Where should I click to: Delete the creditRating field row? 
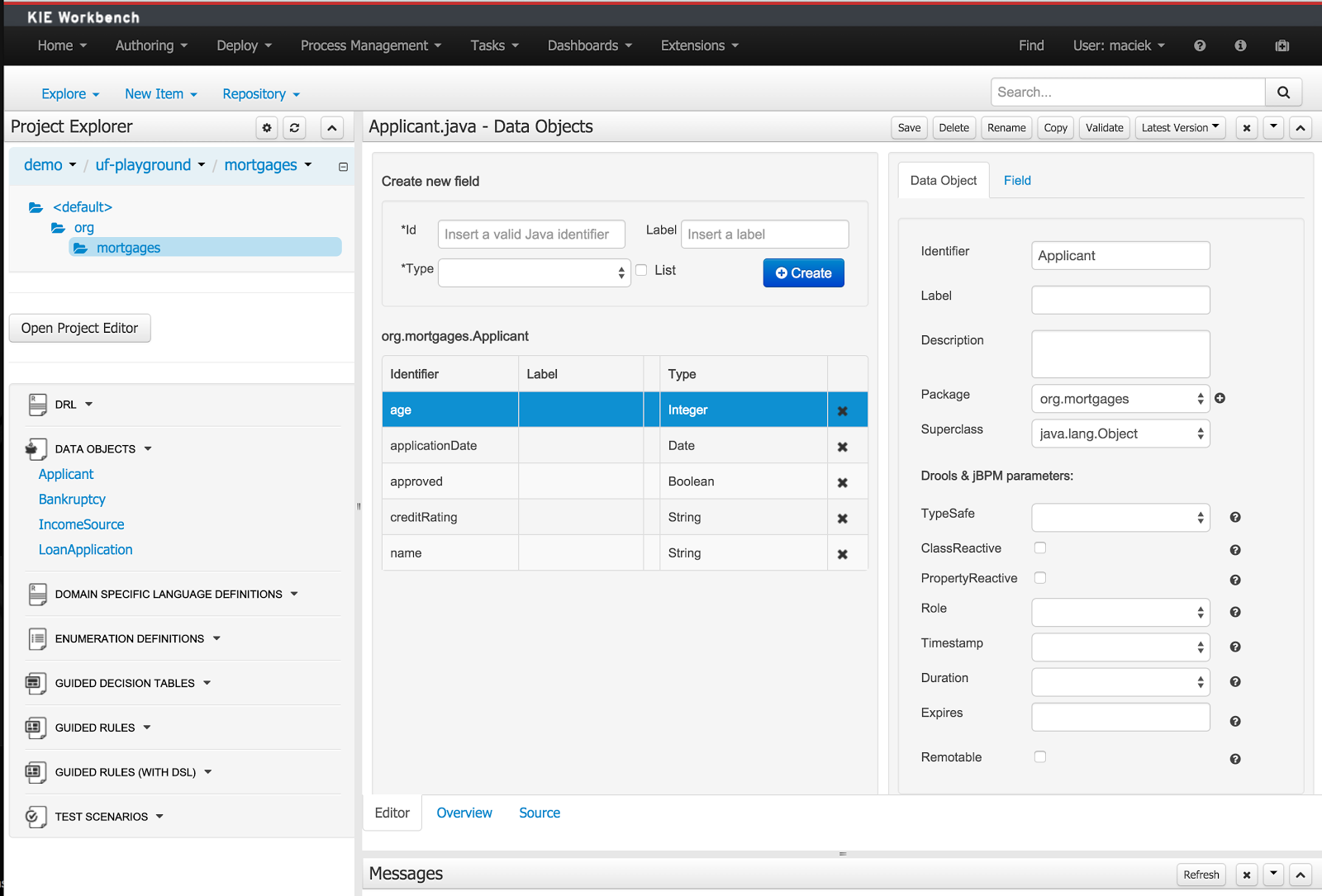point(843,519)
